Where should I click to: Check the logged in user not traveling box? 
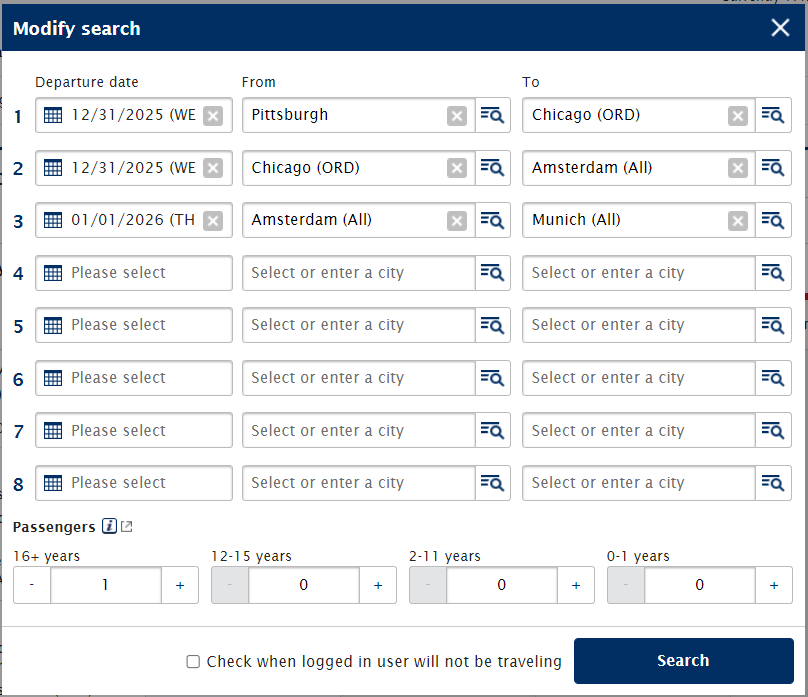[193, 662]
